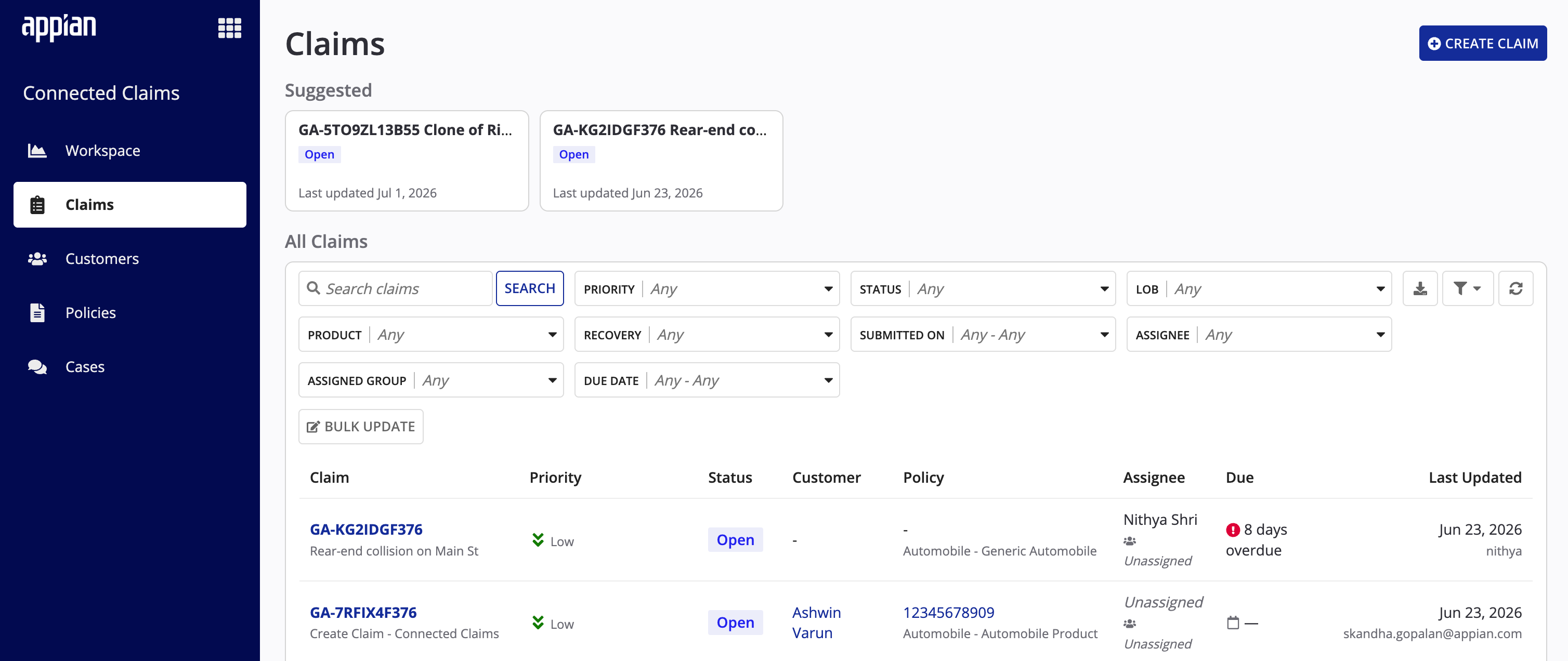Image resolution: width=1568 pixels, height=661 pixels.
Task: Click the Claims clipboard icon in sidebar
Action: (37, 205)
